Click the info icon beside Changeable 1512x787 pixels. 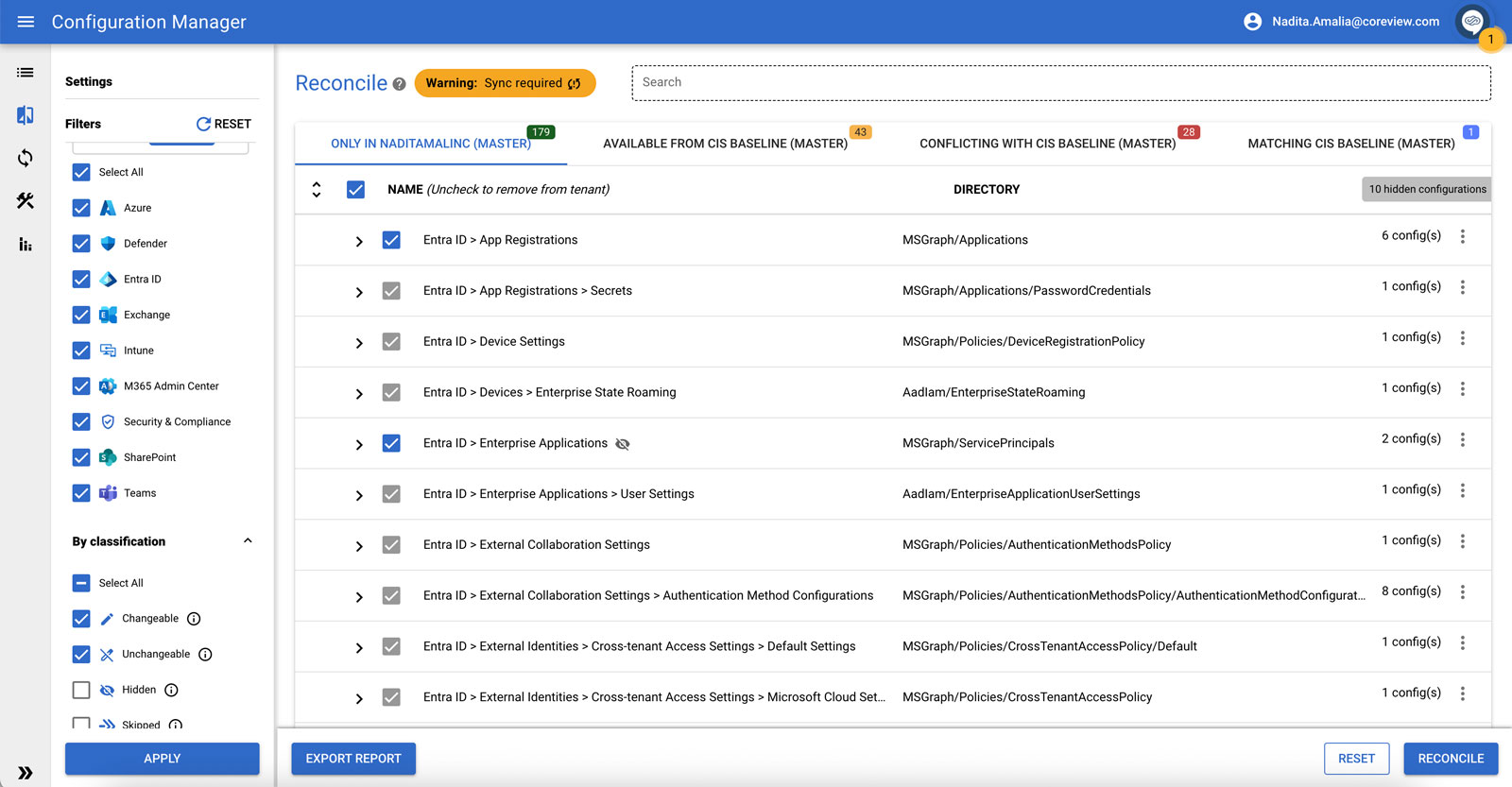tap(194, 619)
